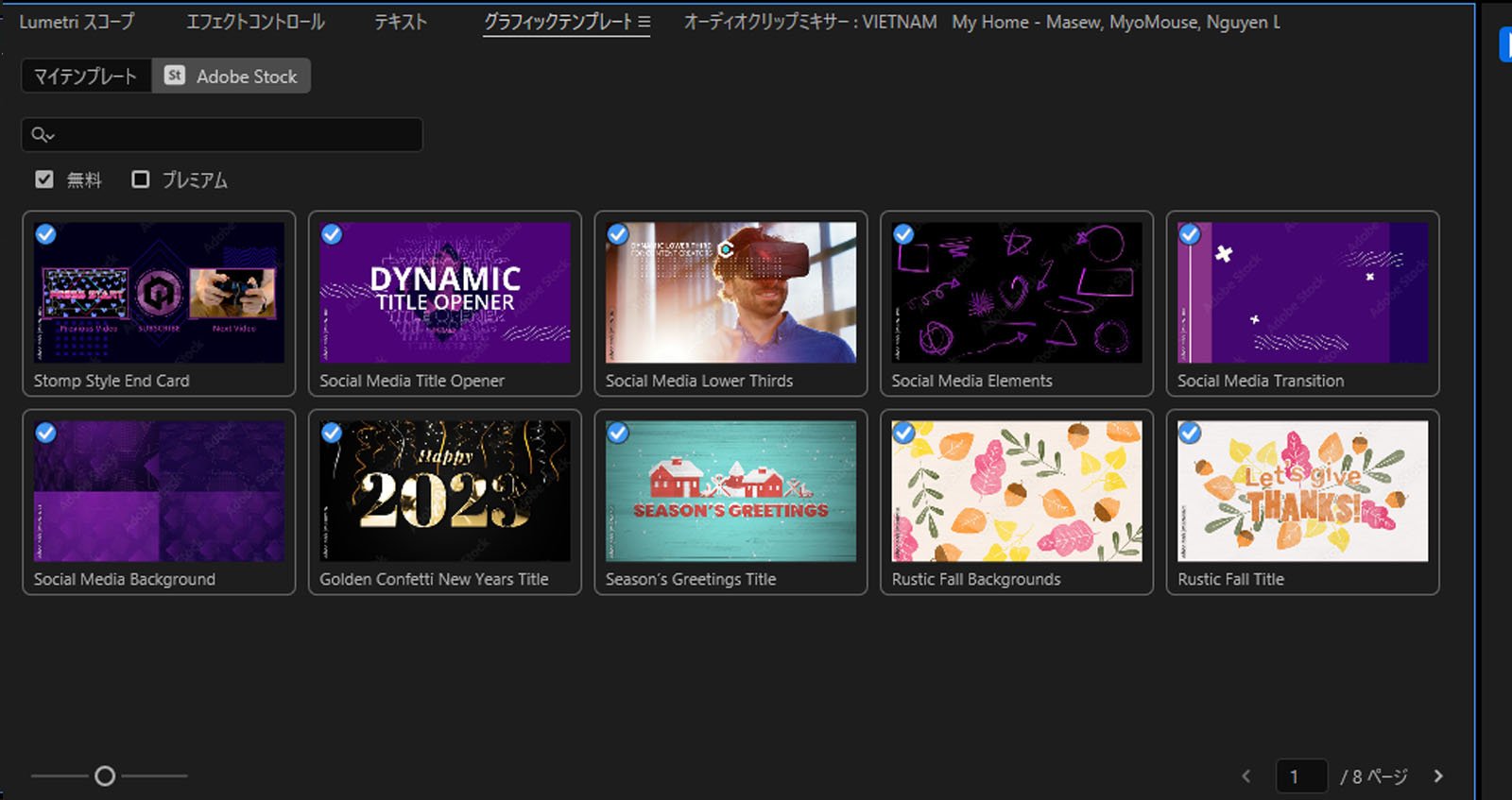Click the checkmark badge on Social Media Elements
1512x800 pixels.
pyautogui.click(x=903, y=234)
